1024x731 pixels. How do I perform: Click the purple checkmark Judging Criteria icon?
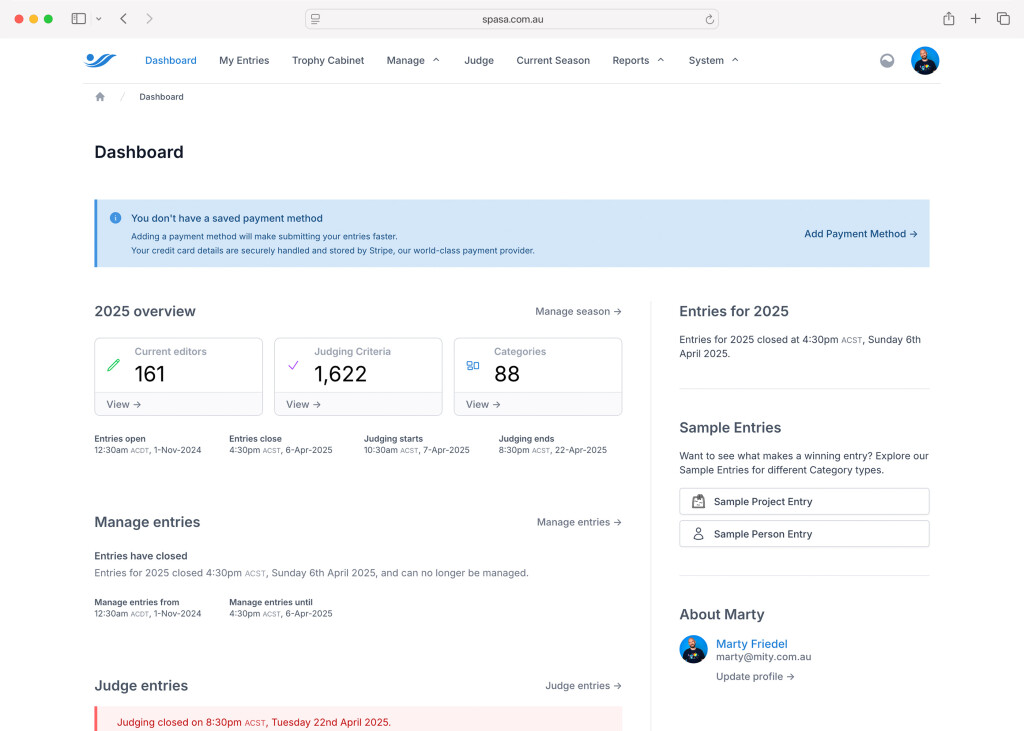pyautogui.click(x=293, y=365)
